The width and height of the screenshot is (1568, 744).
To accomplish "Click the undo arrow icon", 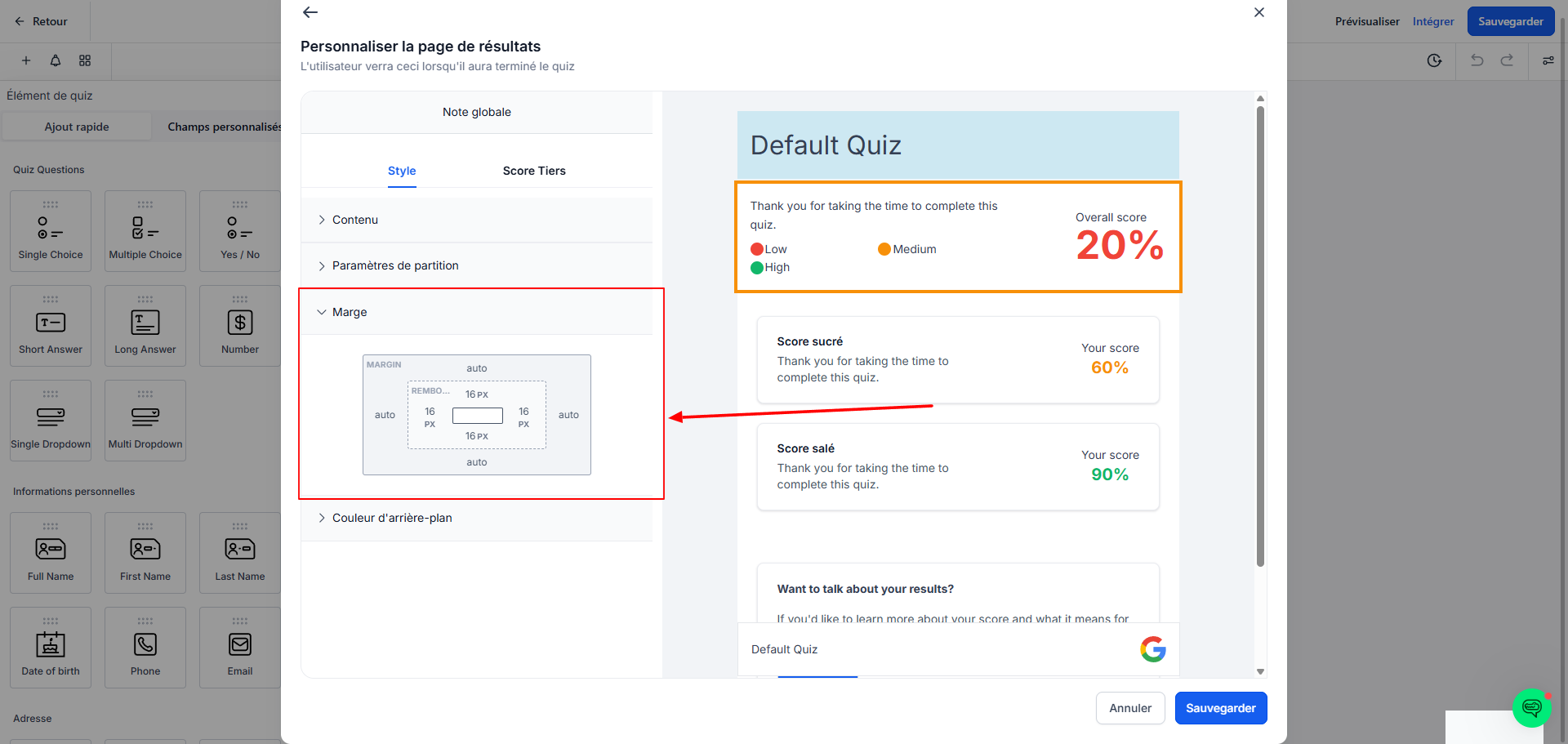I will tap(1477, 60).
